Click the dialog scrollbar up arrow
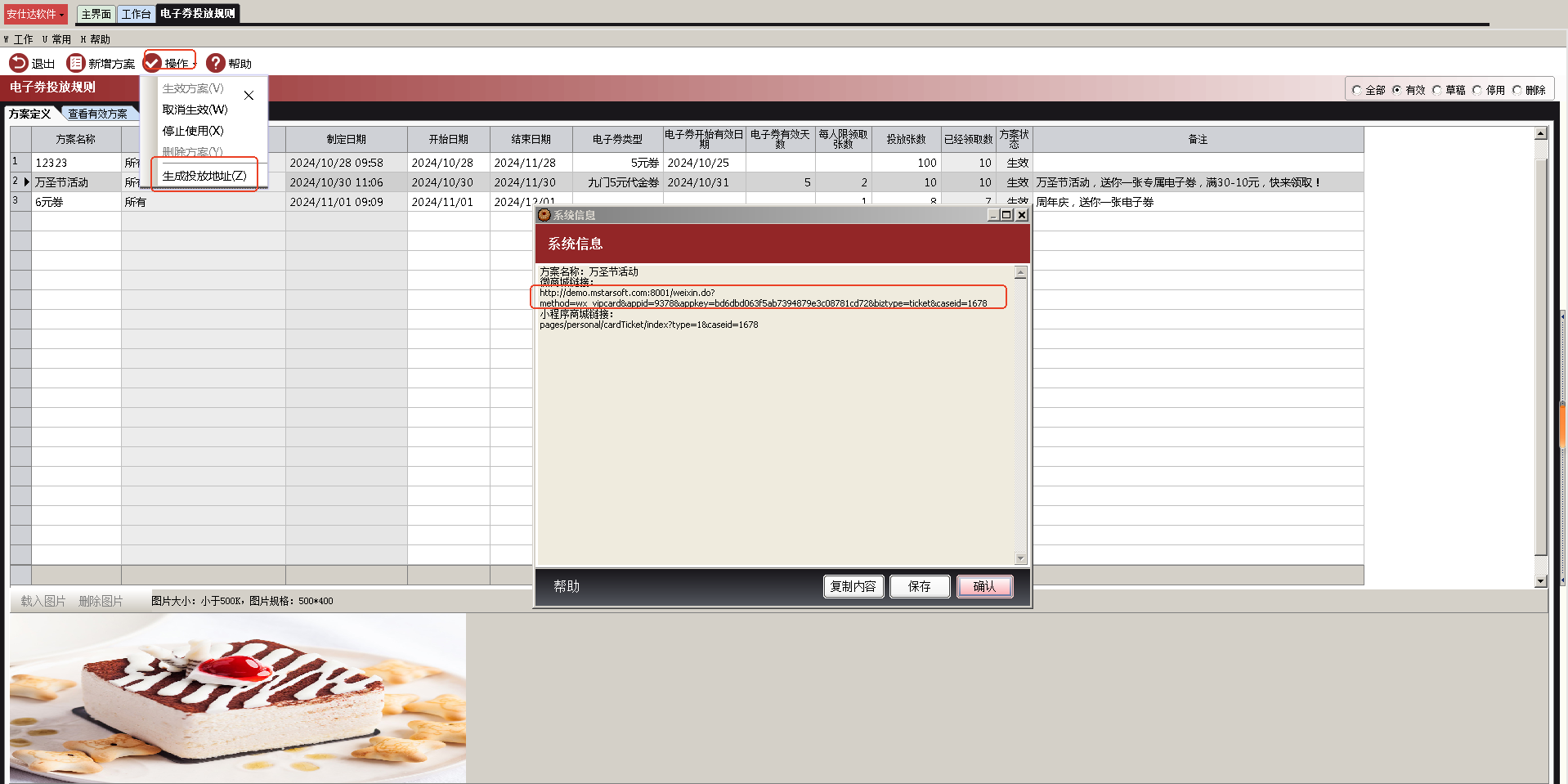 coord(1020,272)
